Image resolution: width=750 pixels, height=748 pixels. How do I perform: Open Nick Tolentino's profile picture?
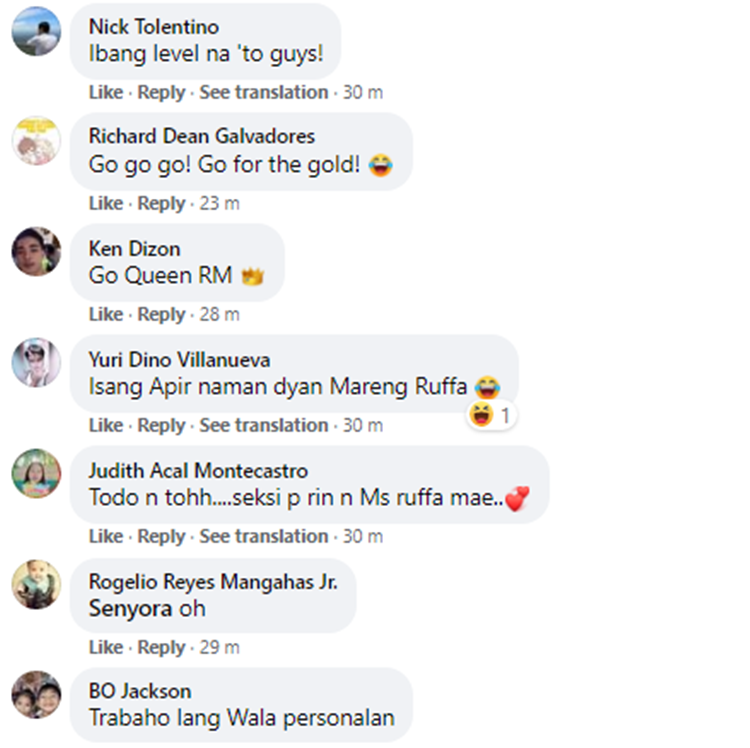[36, 31]
